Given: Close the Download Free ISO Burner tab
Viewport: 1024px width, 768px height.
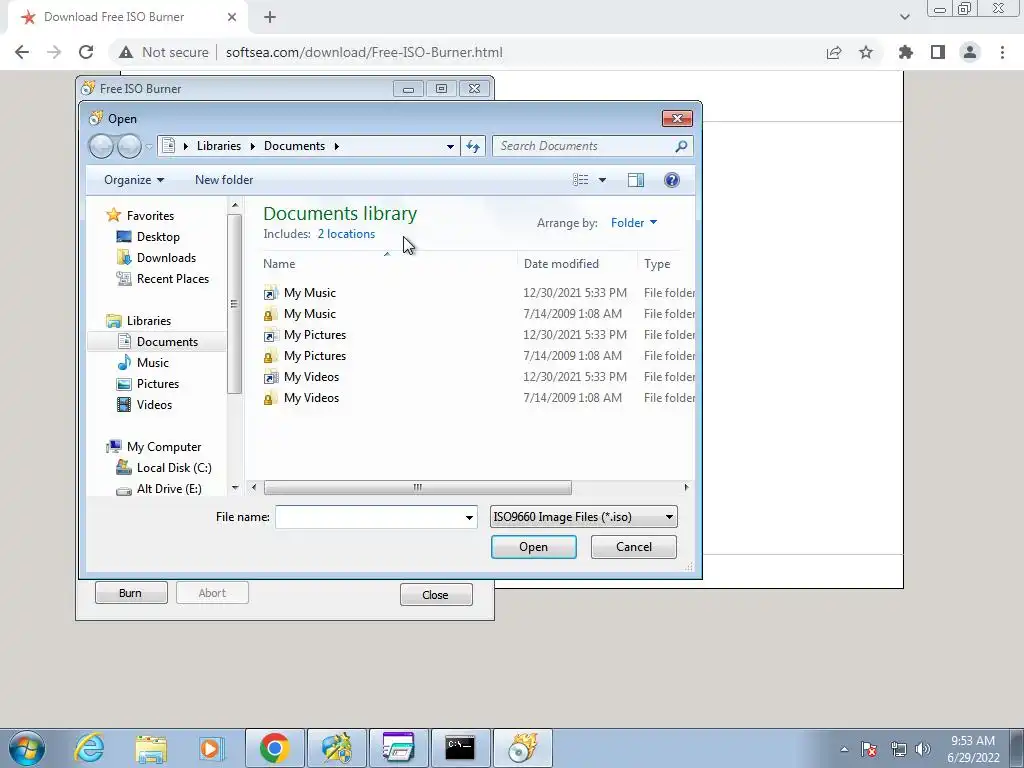Looking at the screenshot, I should point(232,17).
